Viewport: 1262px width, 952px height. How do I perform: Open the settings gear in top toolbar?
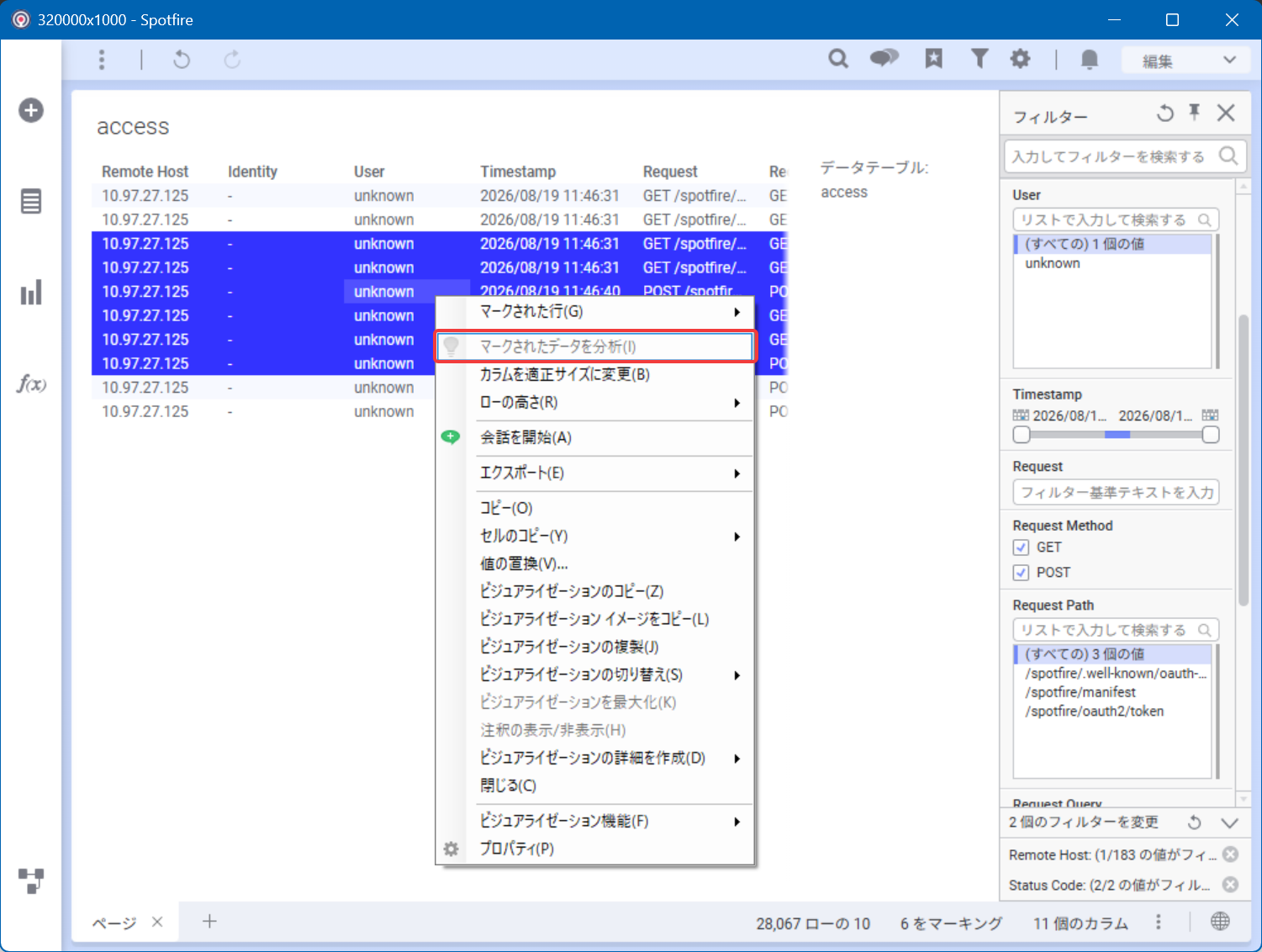pos(1020,58)
